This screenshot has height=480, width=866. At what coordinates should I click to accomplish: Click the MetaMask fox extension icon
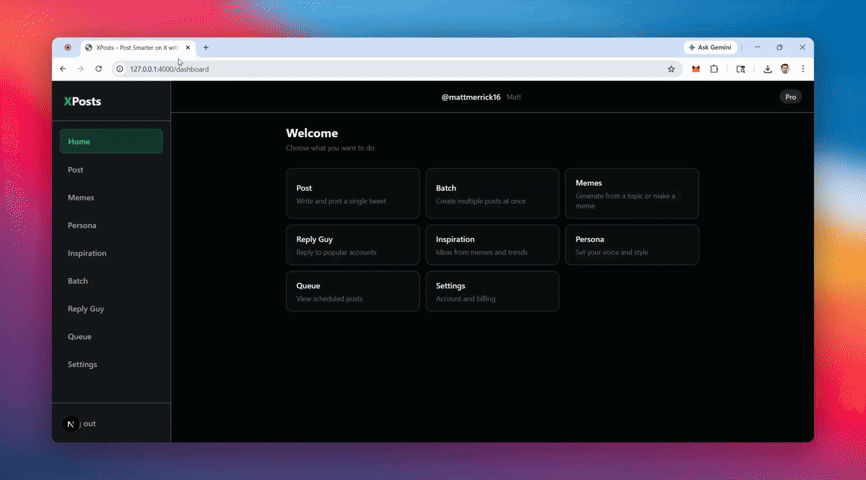pos(696,69)
